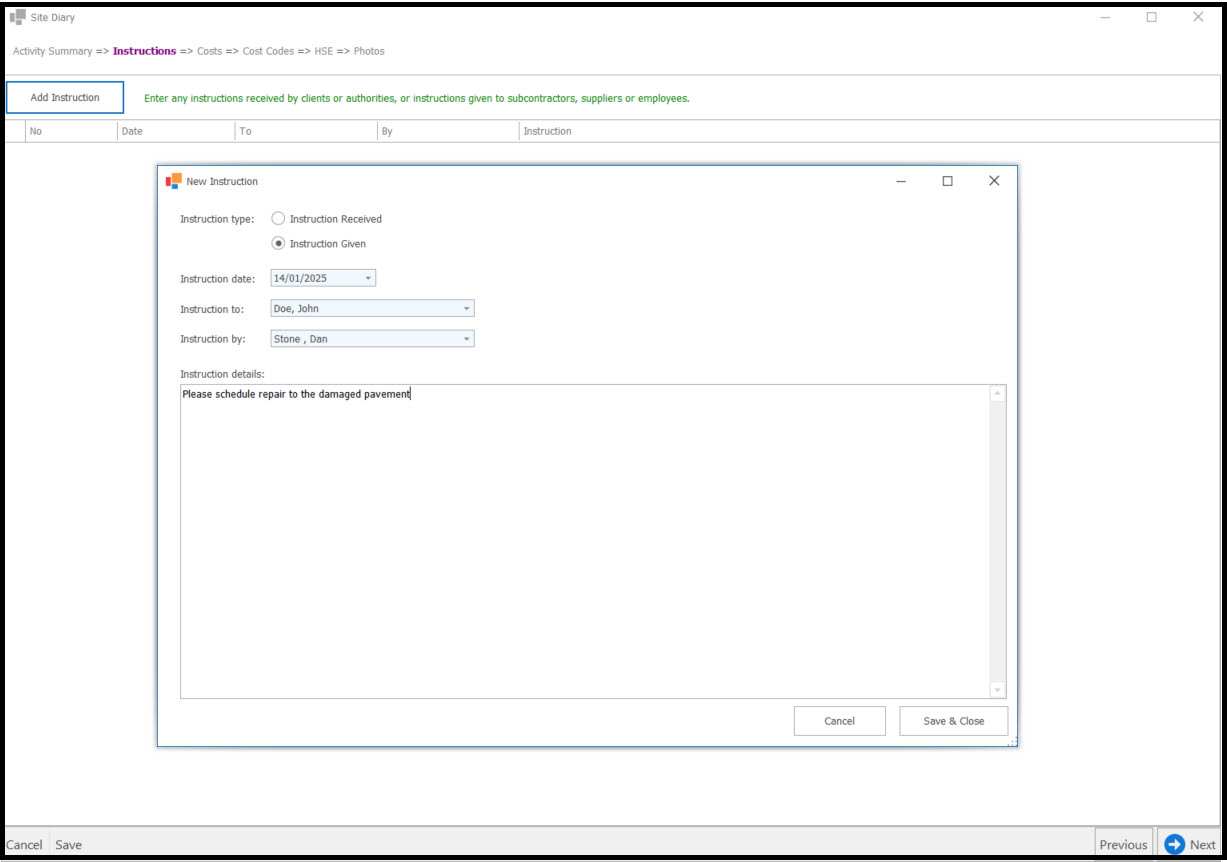
Task: Close the New Instruction dialog
Action: tap(993, 181)
